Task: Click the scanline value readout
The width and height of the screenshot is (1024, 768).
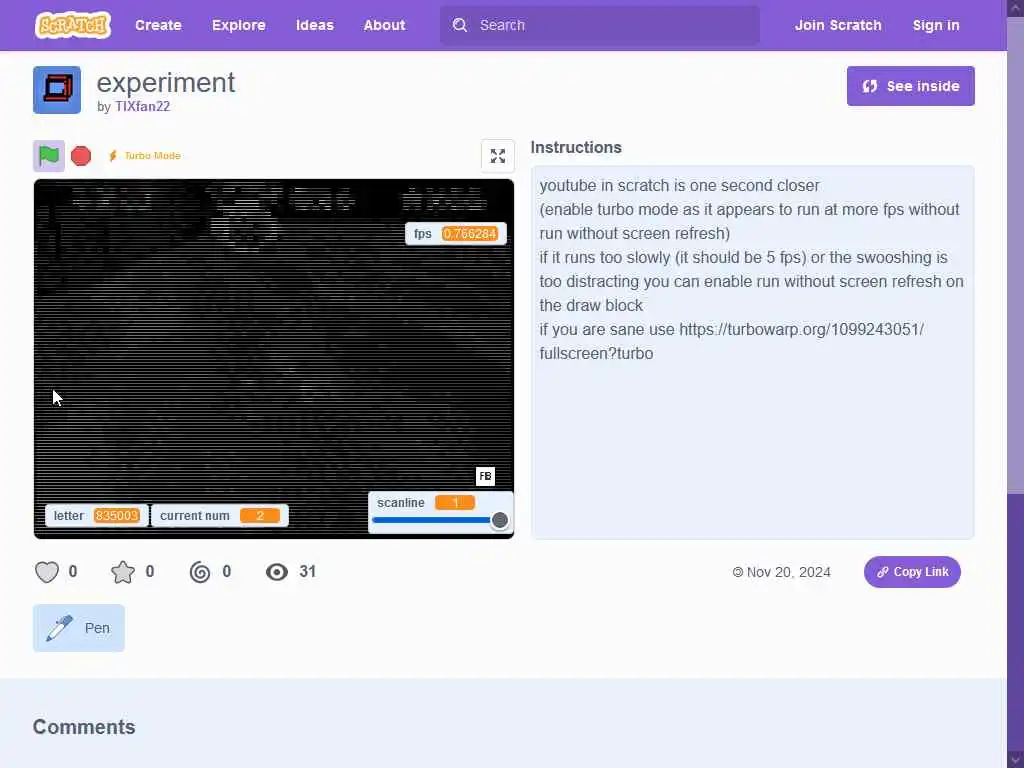Action: (455, 502)
